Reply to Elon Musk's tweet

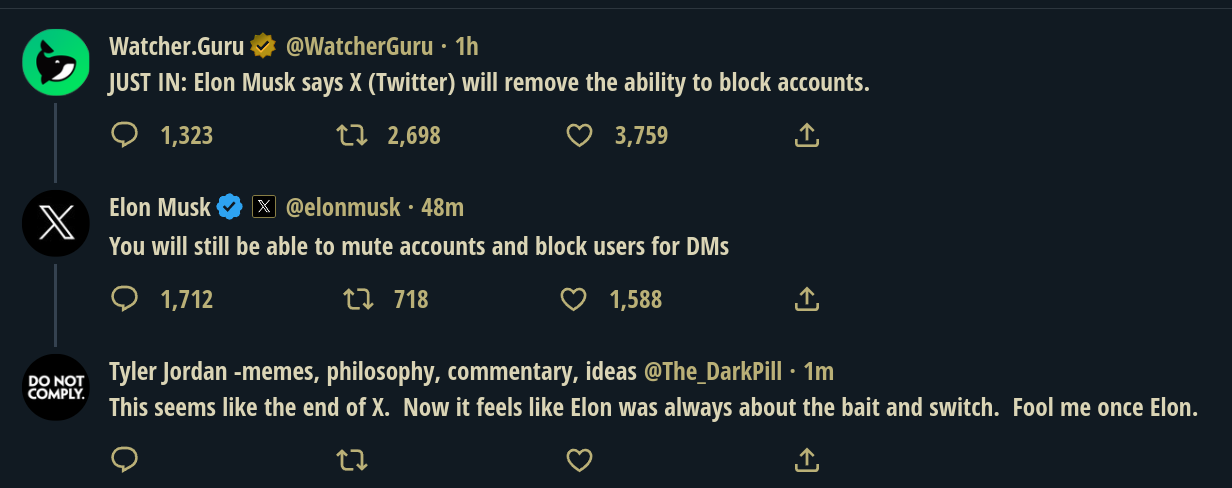(x=124, y=298)
